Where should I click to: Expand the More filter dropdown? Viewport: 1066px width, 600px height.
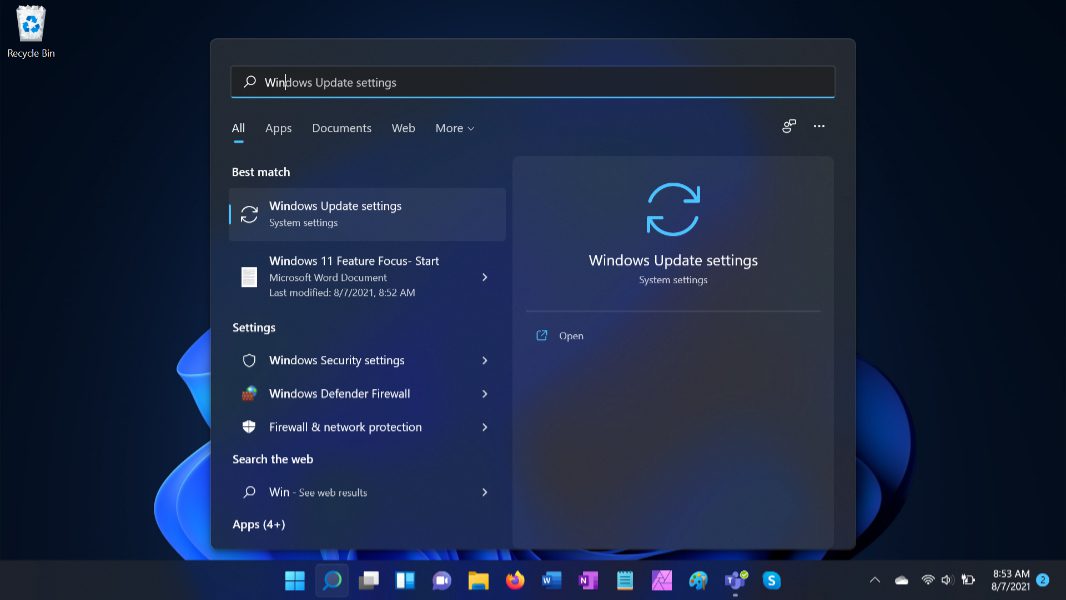pyautogui.click(x=454, y=128)
